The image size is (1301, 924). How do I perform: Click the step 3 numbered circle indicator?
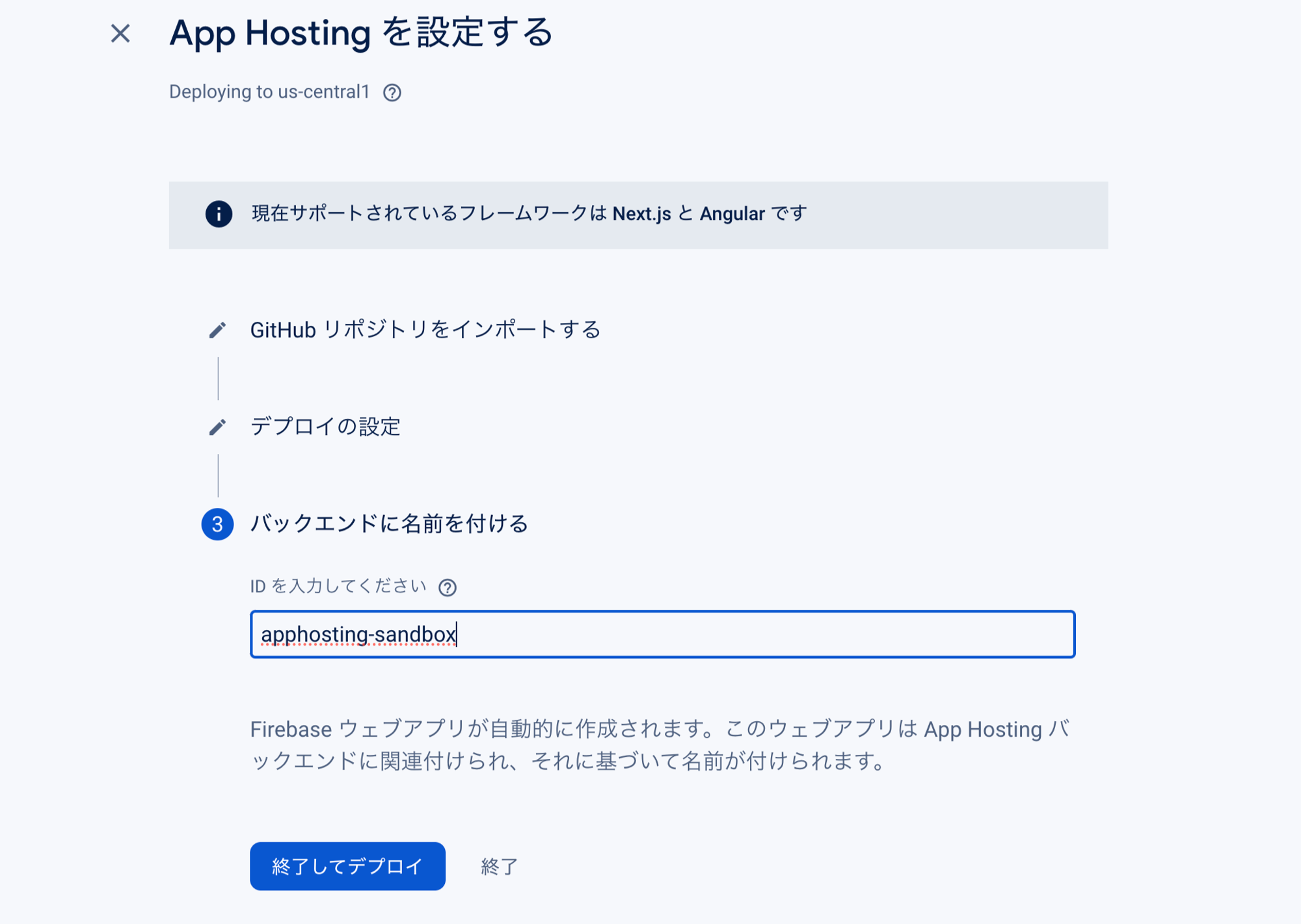click(x=217, y=524)
